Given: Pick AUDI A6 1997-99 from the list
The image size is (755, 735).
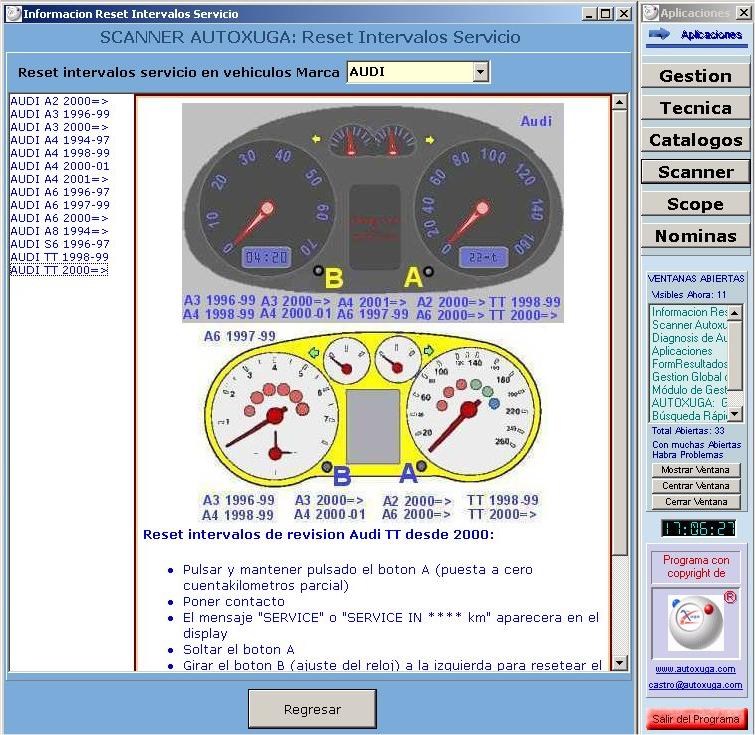Looking at the screenshot, I should point(60,205).
